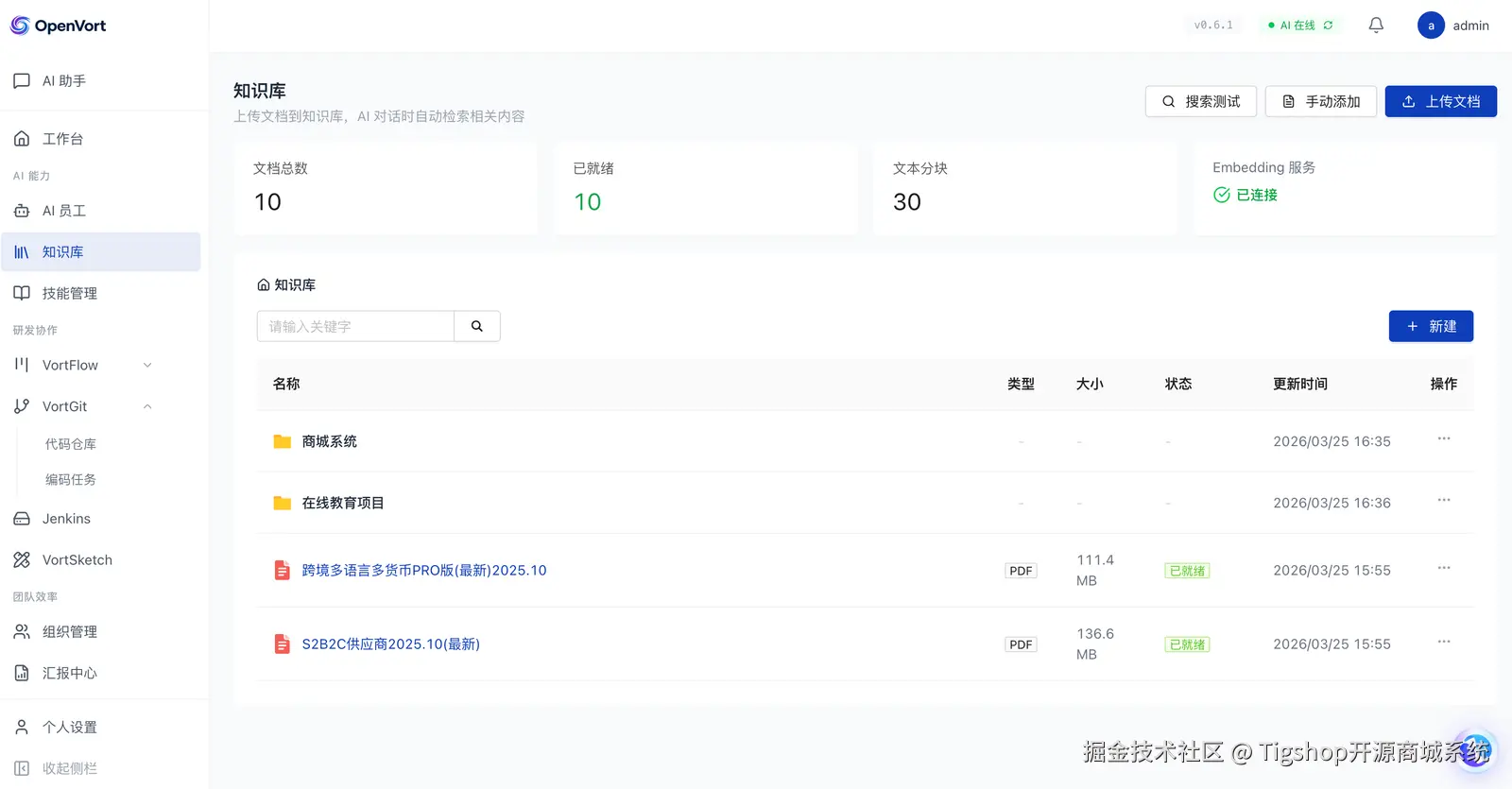Open the 在线教育项目 folder
The image size is (1512, 789).
(343, 503)
